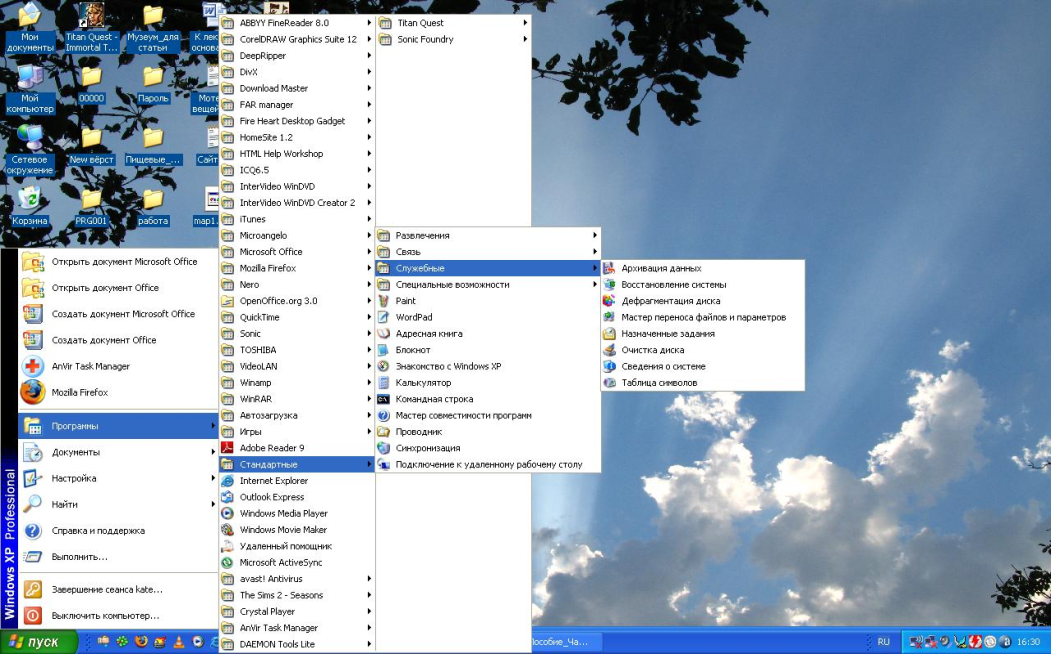
Task: Open Таблица символов character map
Action: pos(702,383)
